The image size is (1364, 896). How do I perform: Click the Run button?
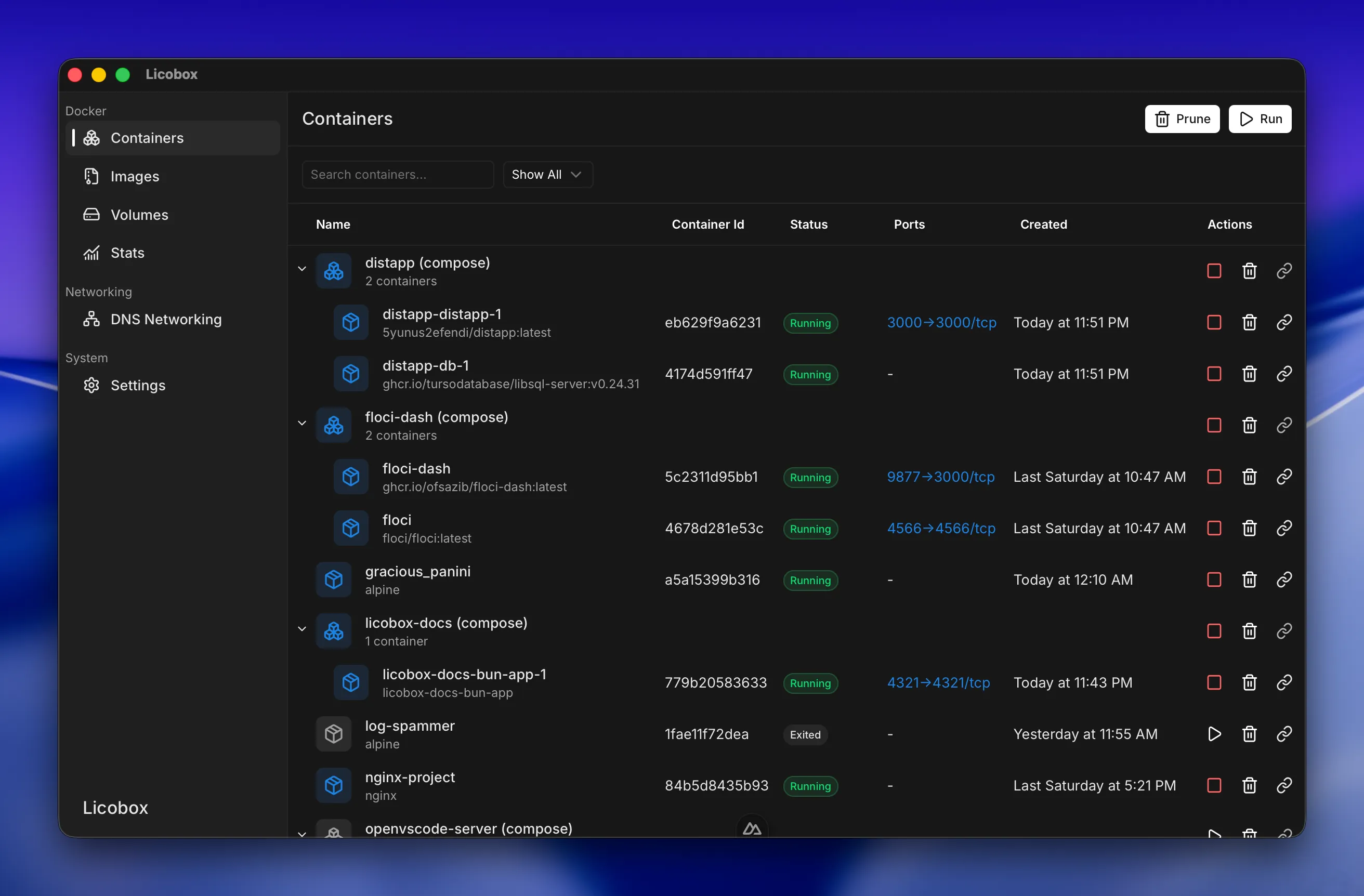[1260, 118]
